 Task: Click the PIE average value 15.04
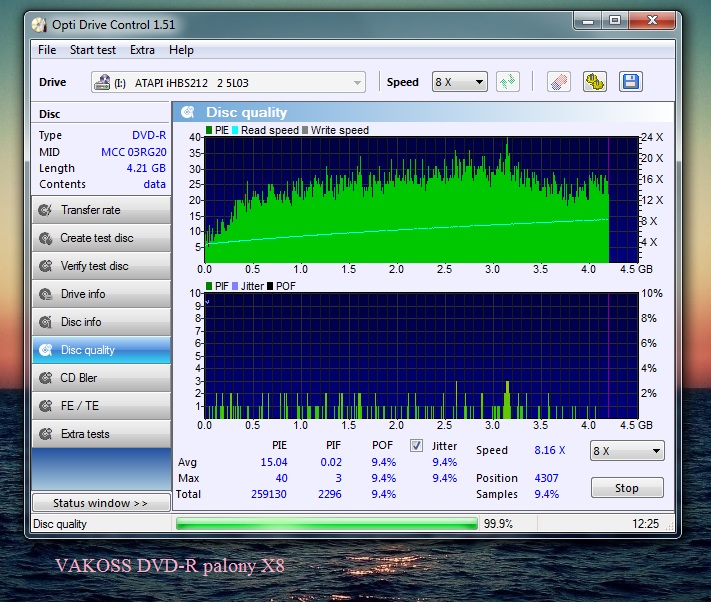pyautogui.click(x=274, y=462)
